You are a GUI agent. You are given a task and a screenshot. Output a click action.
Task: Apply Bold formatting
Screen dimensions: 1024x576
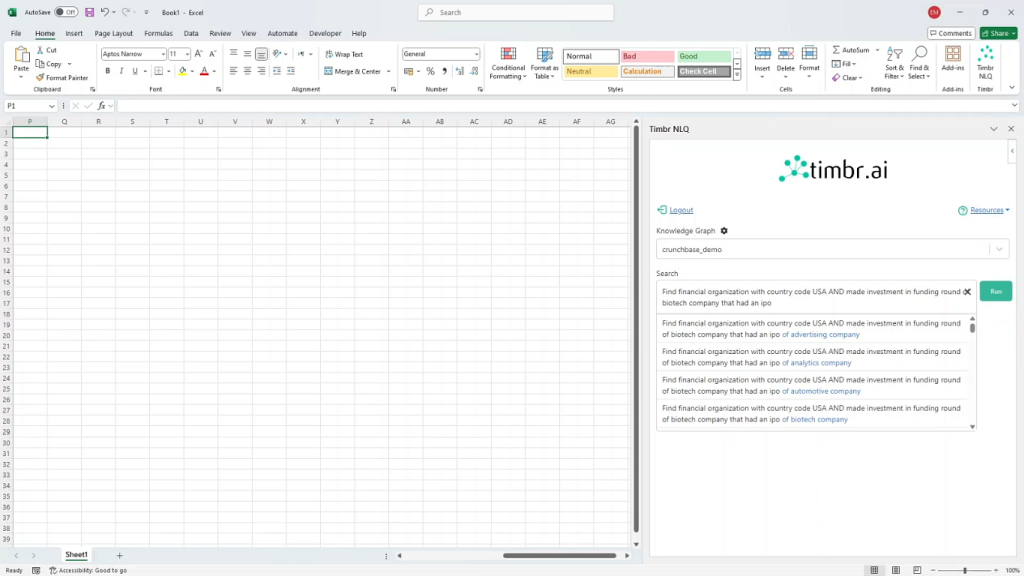108,71
